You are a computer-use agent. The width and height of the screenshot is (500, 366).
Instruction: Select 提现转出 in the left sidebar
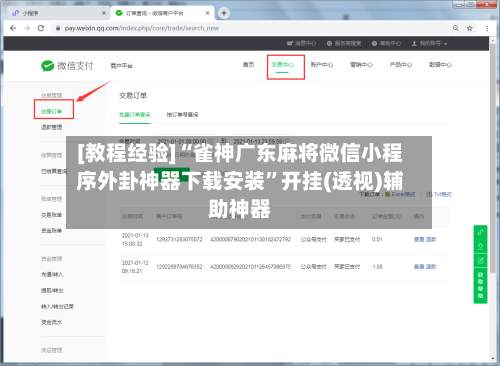[x=52, y=290]
